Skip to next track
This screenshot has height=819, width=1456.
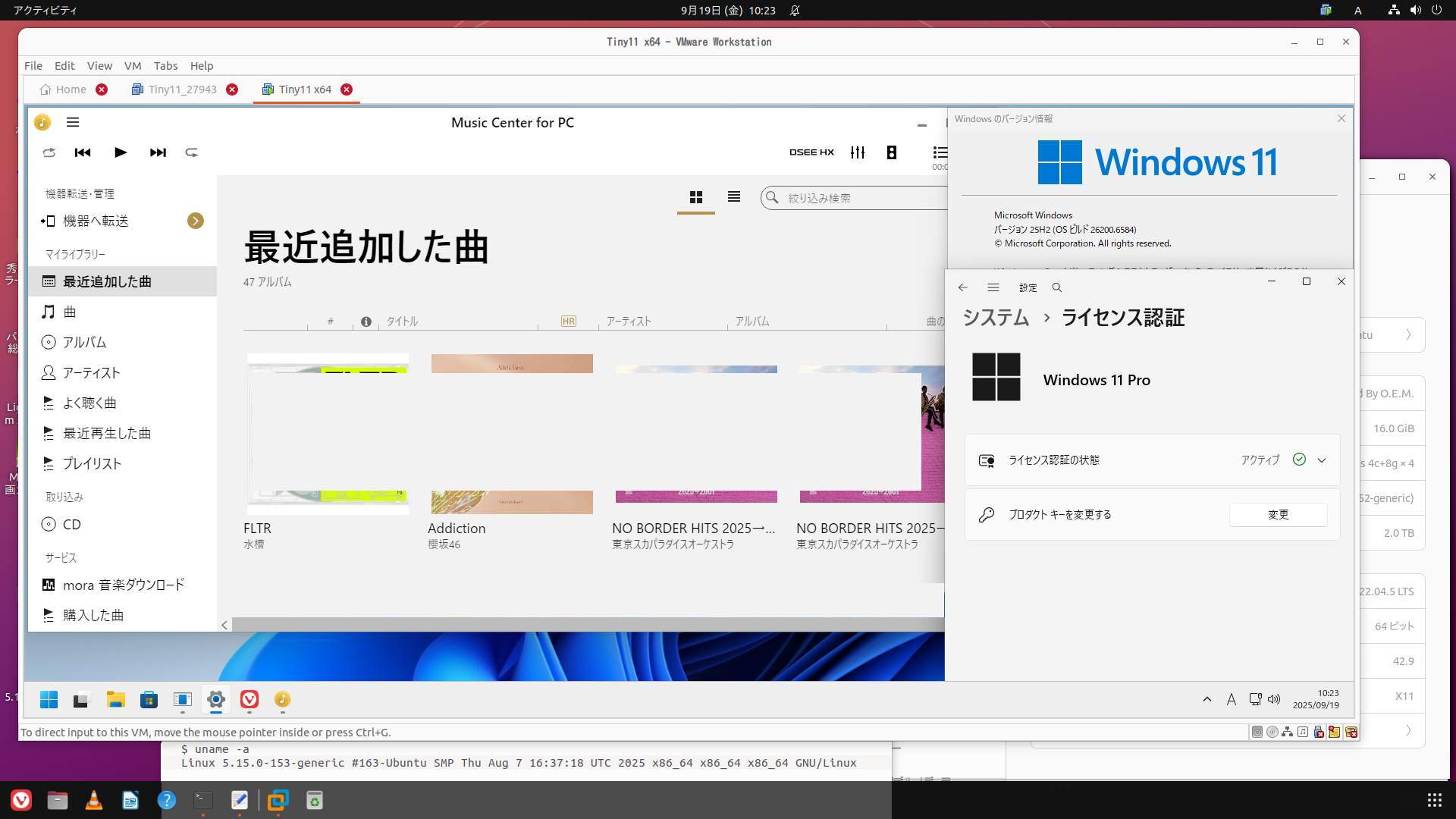pyautogui.click(x=158, y=152)
